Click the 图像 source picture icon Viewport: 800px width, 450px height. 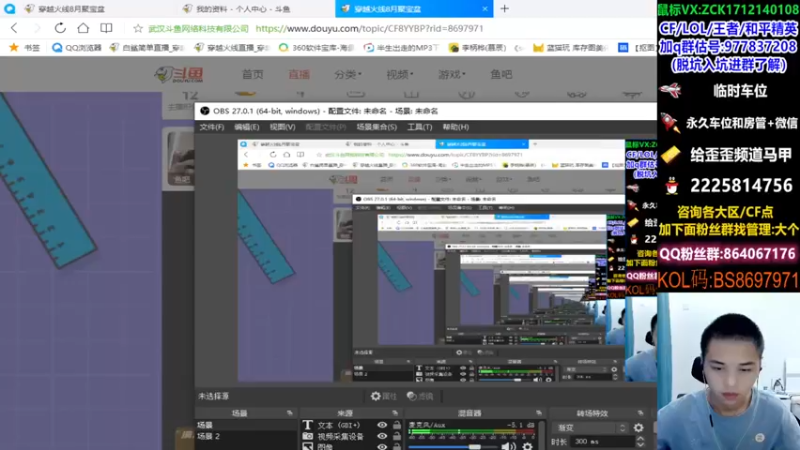click(x=307, y=446)
